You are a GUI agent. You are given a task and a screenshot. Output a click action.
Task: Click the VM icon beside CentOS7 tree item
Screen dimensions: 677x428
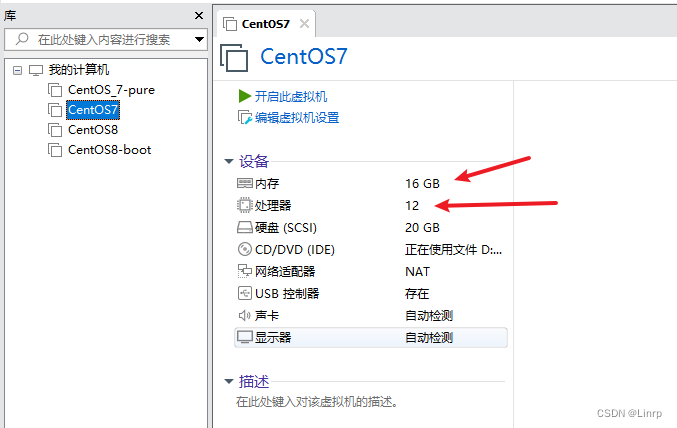55,110
